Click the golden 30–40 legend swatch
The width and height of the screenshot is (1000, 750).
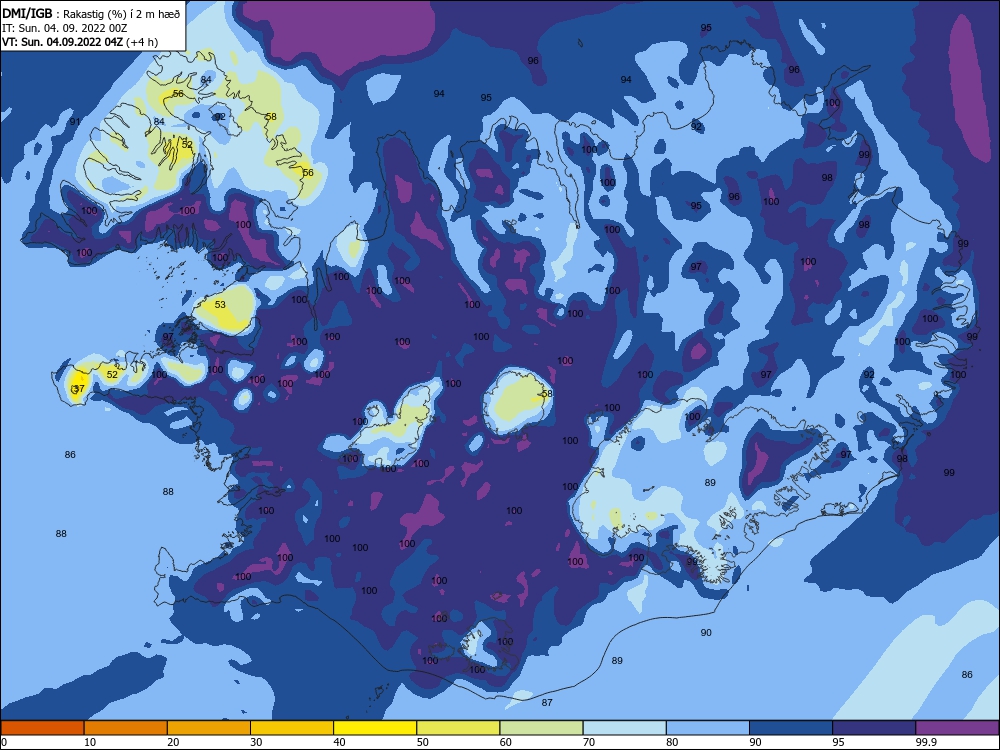coord(292,728)
